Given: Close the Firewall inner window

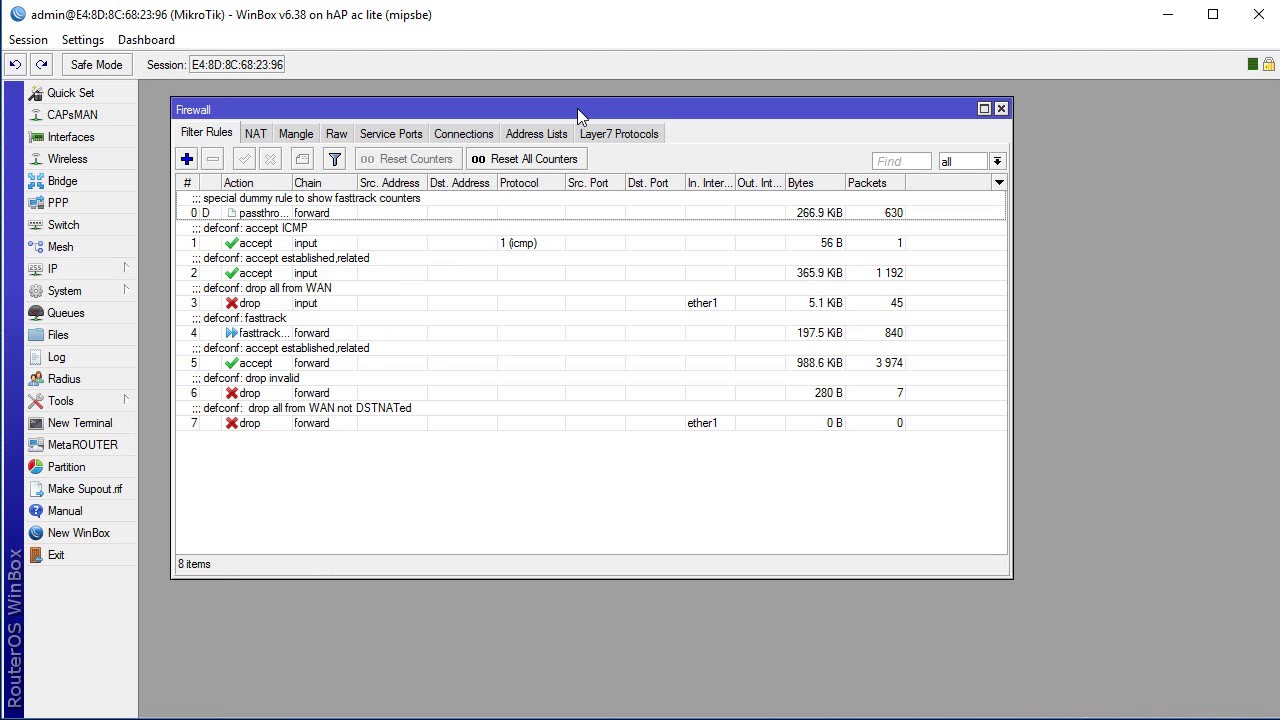Looking at the screenshot, I should (1001, 109).
